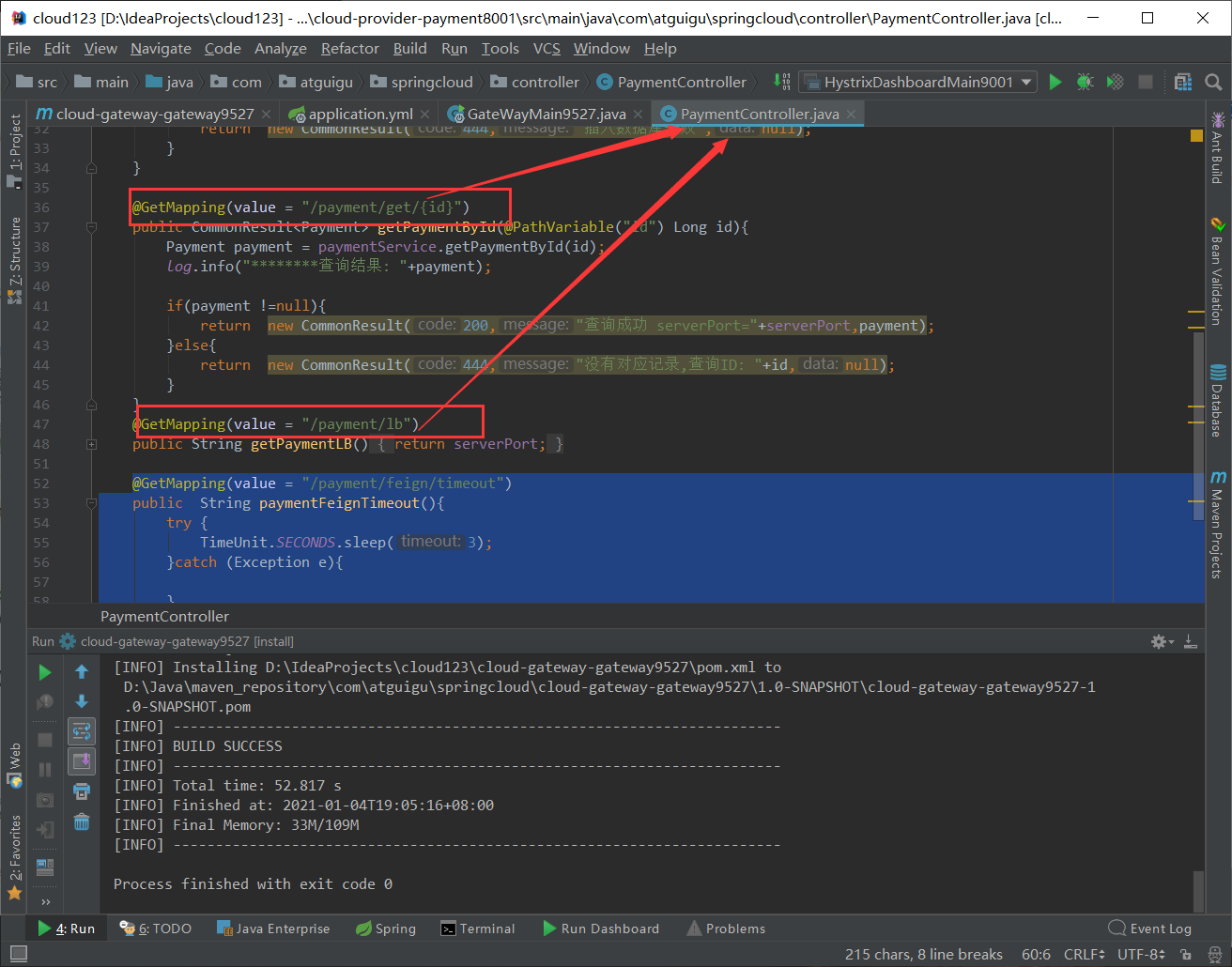Close the GateWayMain9527.java tab

[x=638, y=115]
